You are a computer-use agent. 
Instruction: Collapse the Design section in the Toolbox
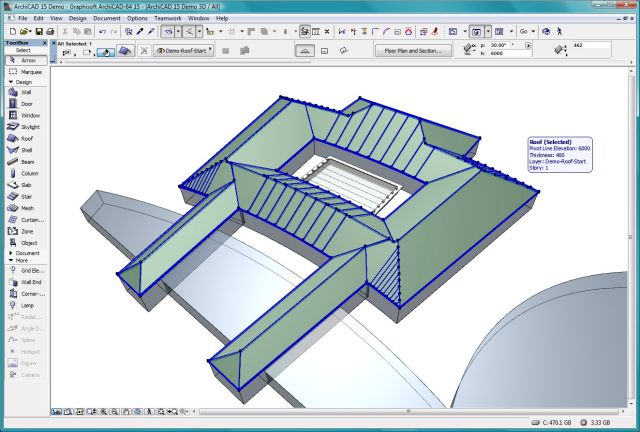click(11, 82)
